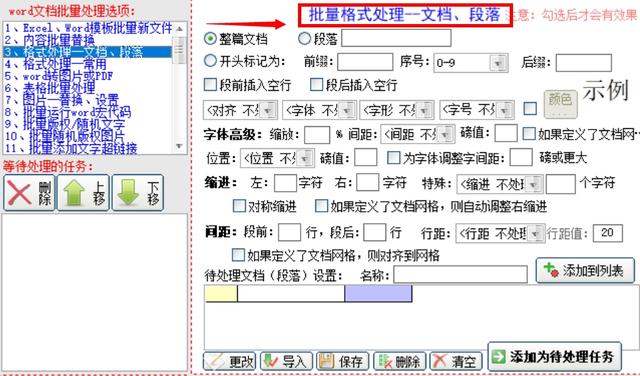The width and height of the screenshot is (640, 376).
Task: Select the 整篇文档 radio option
Action: 210,39
